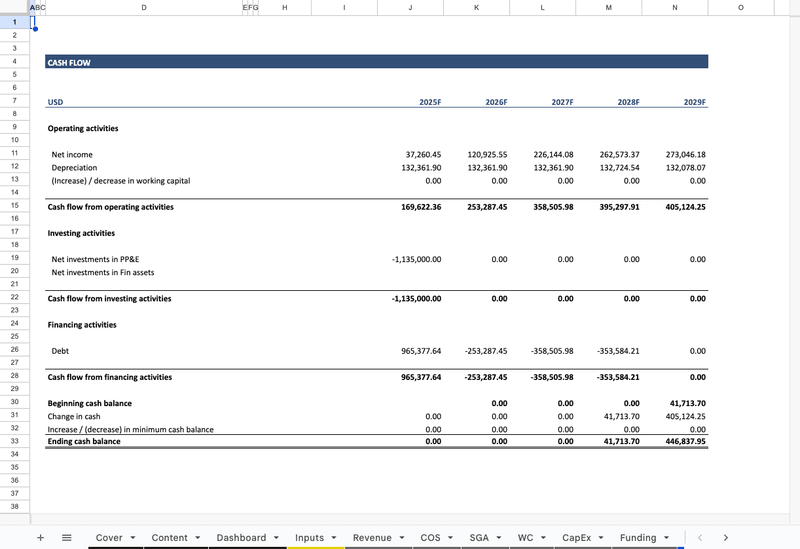
Task: Expand the Inputs tab menu arrow
Action: [333, 538]
